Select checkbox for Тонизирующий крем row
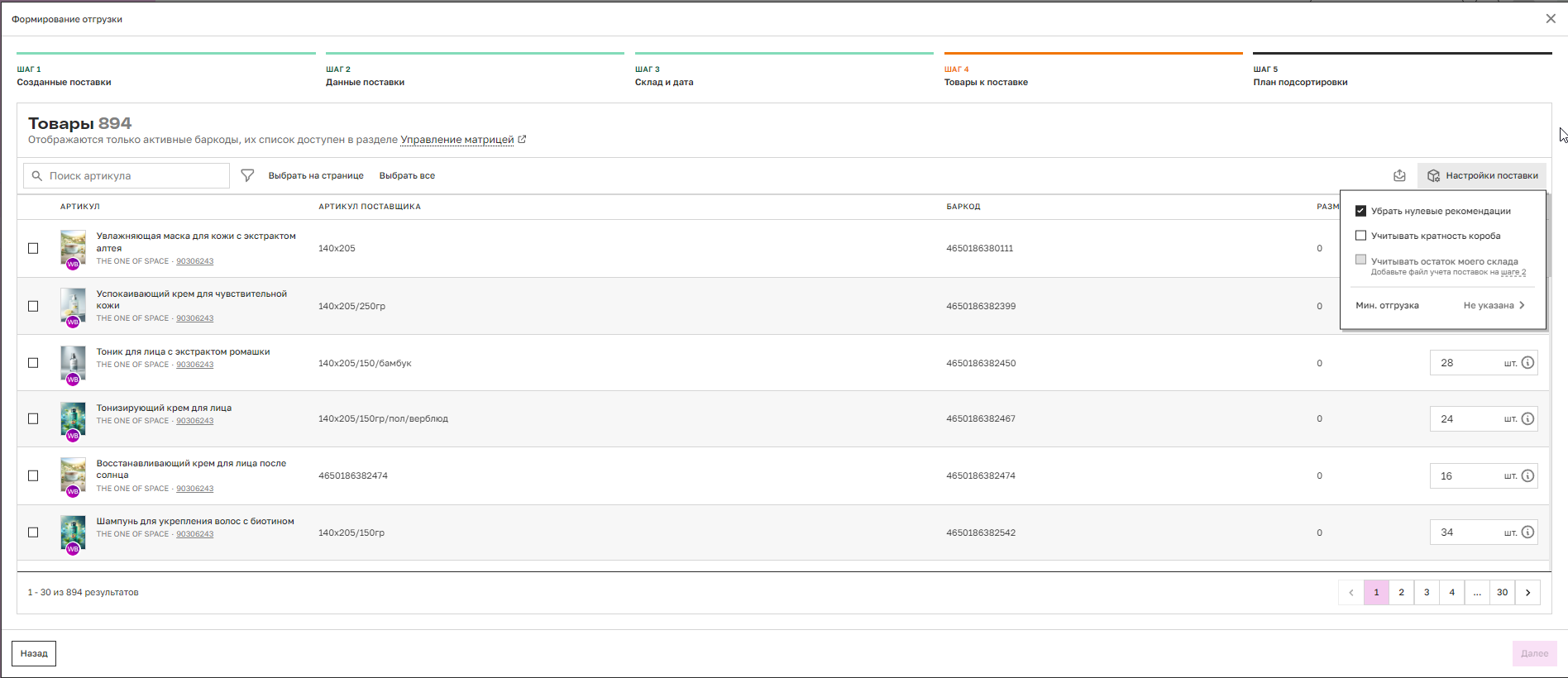This screenshot has height=678, width=1568. click(33, 418)
